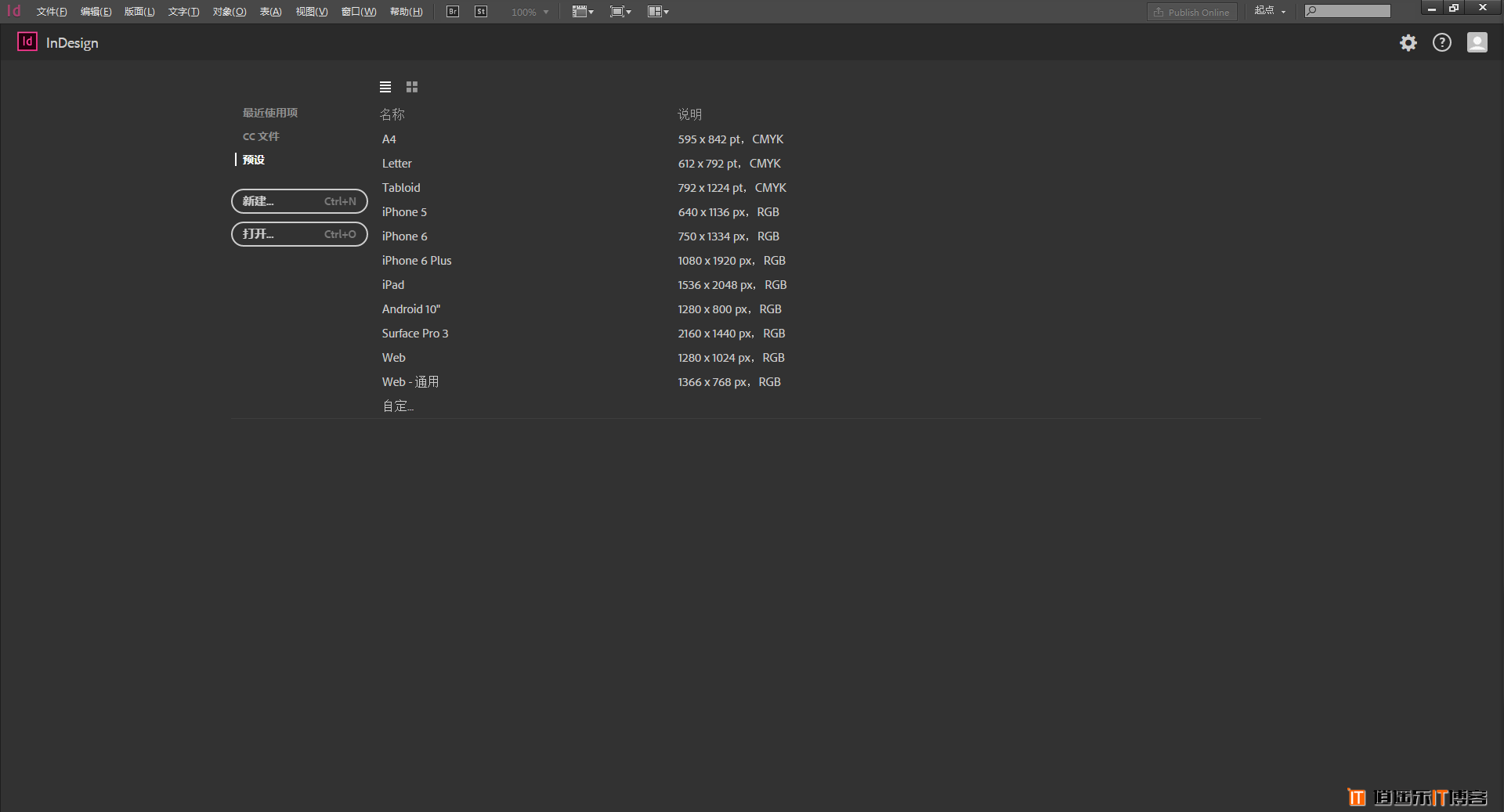Restore down the InDesign window
The width and height of the screenshot is (1504, 812).
coord(1455,9)
